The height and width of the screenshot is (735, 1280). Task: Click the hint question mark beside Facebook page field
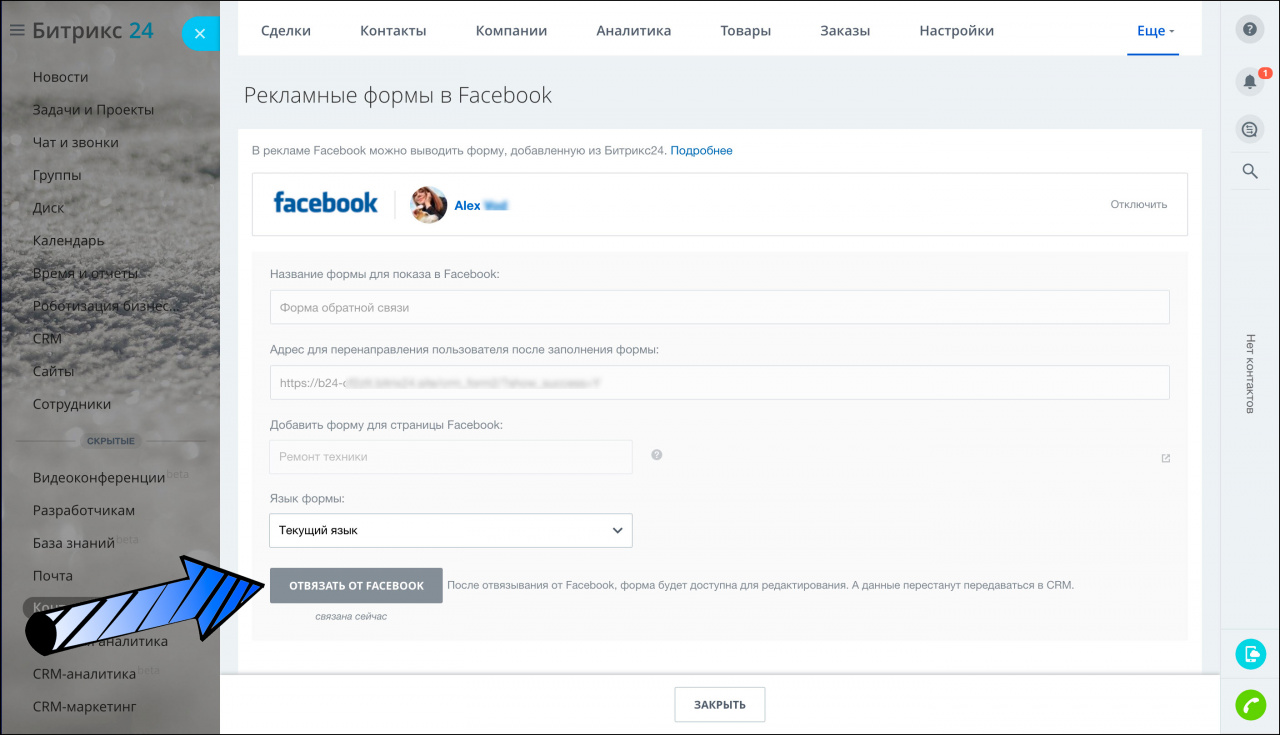[657, 455]
